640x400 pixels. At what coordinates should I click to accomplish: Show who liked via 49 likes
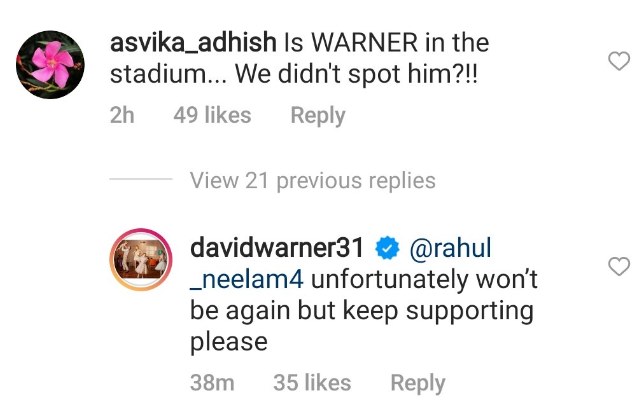pyautogui.click(x=212, y=115)
